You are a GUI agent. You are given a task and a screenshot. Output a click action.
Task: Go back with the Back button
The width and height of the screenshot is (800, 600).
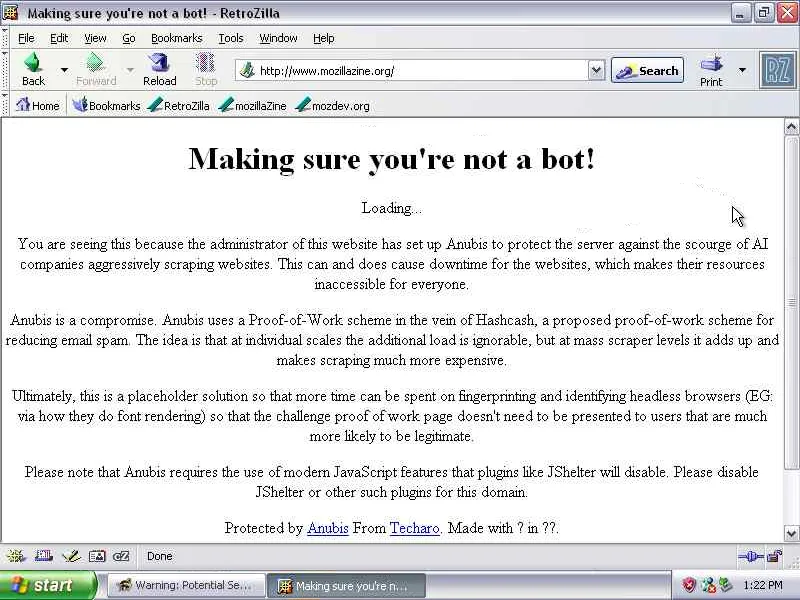point(33,69)
